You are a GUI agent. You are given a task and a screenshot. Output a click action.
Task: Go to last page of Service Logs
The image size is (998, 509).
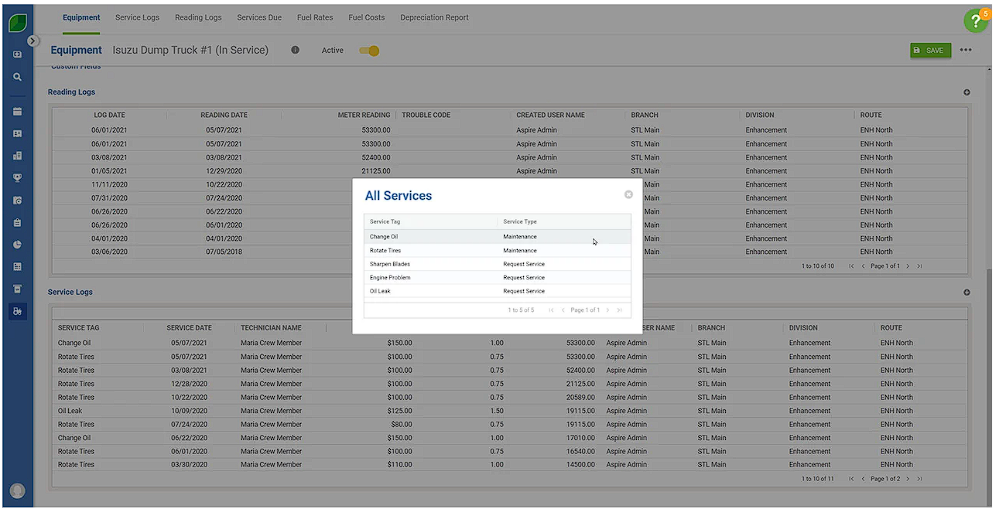[920, 478]
